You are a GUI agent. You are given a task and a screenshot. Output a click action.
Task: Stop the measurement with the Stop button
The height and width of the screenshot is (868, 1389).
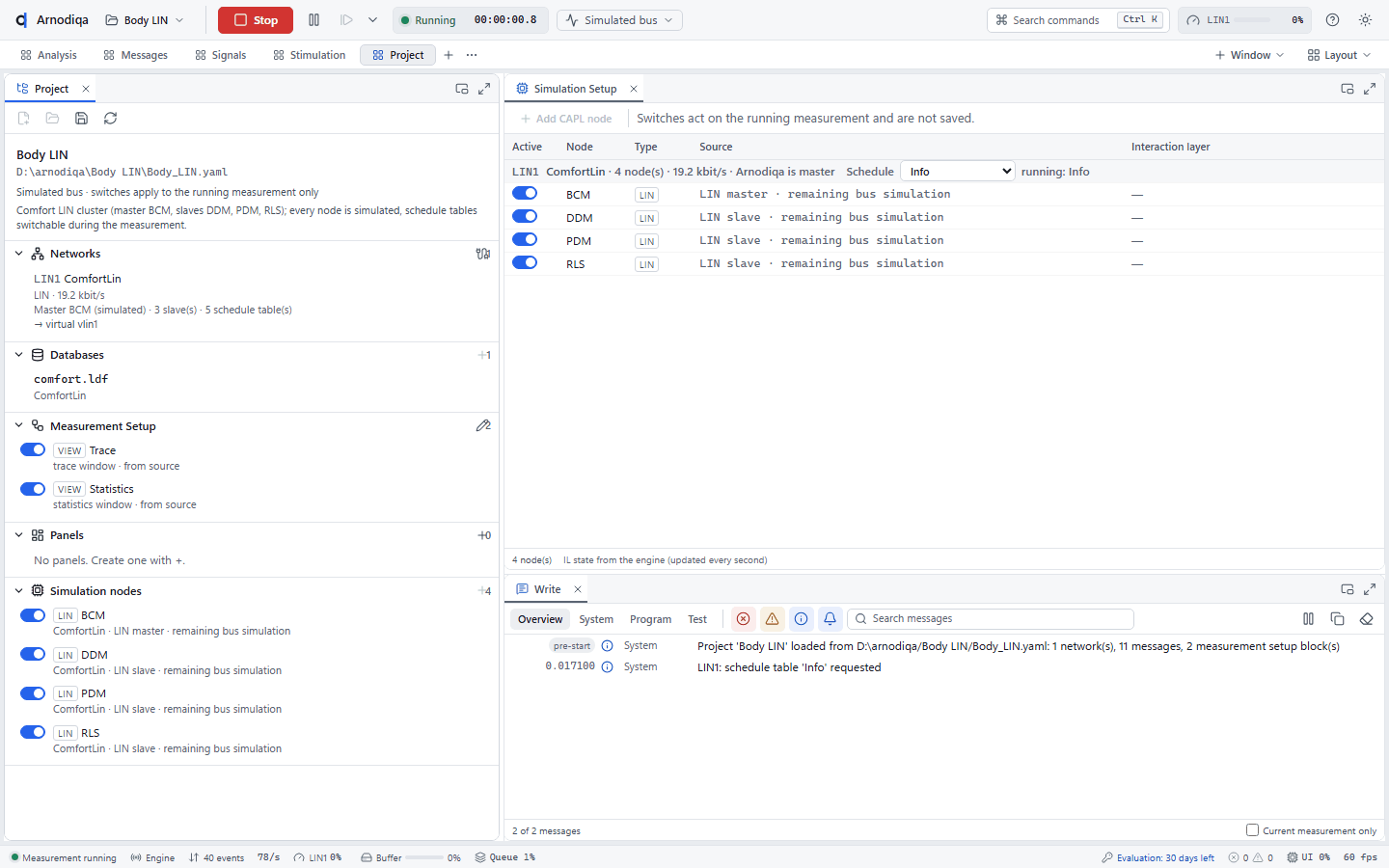click(256, 20)
